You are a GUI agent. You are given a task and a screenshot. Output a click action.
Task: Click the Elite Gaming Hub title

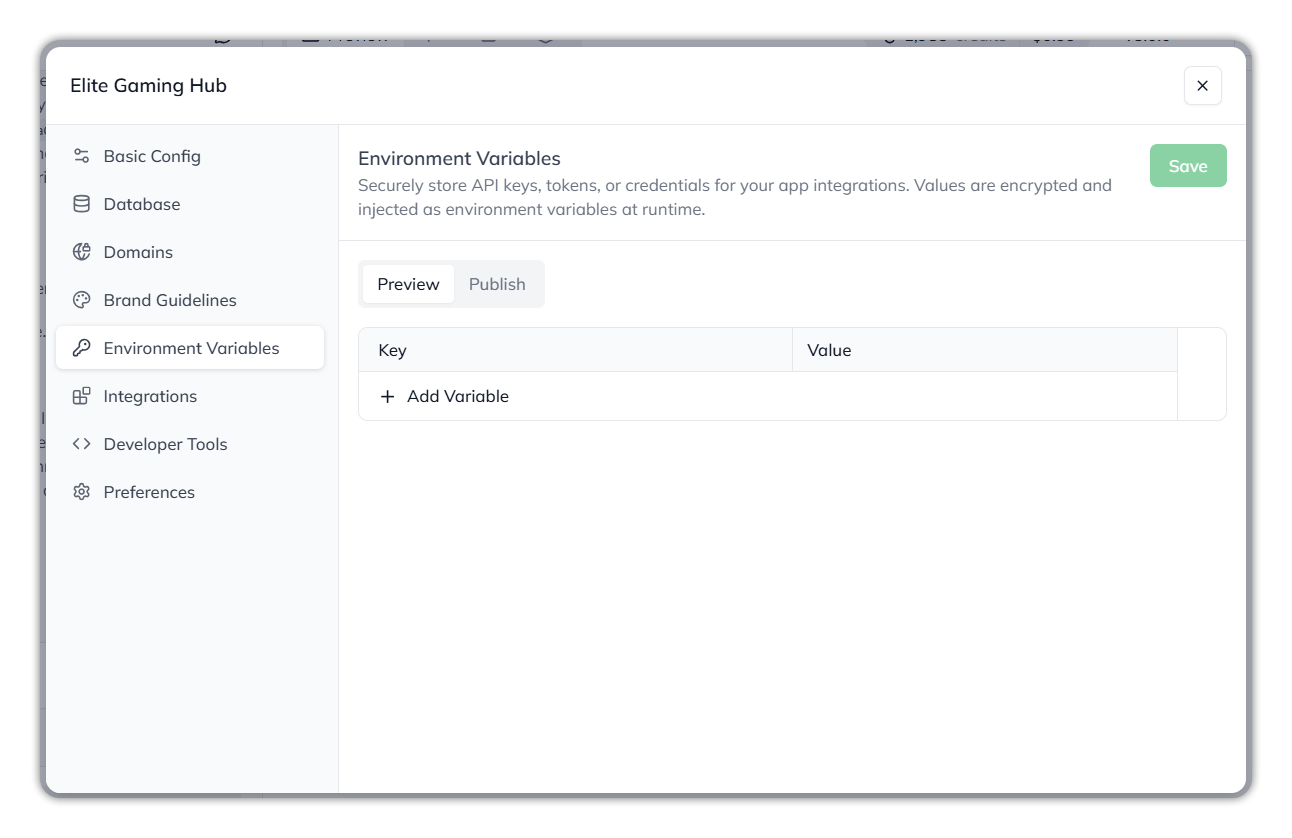(148, 86)
